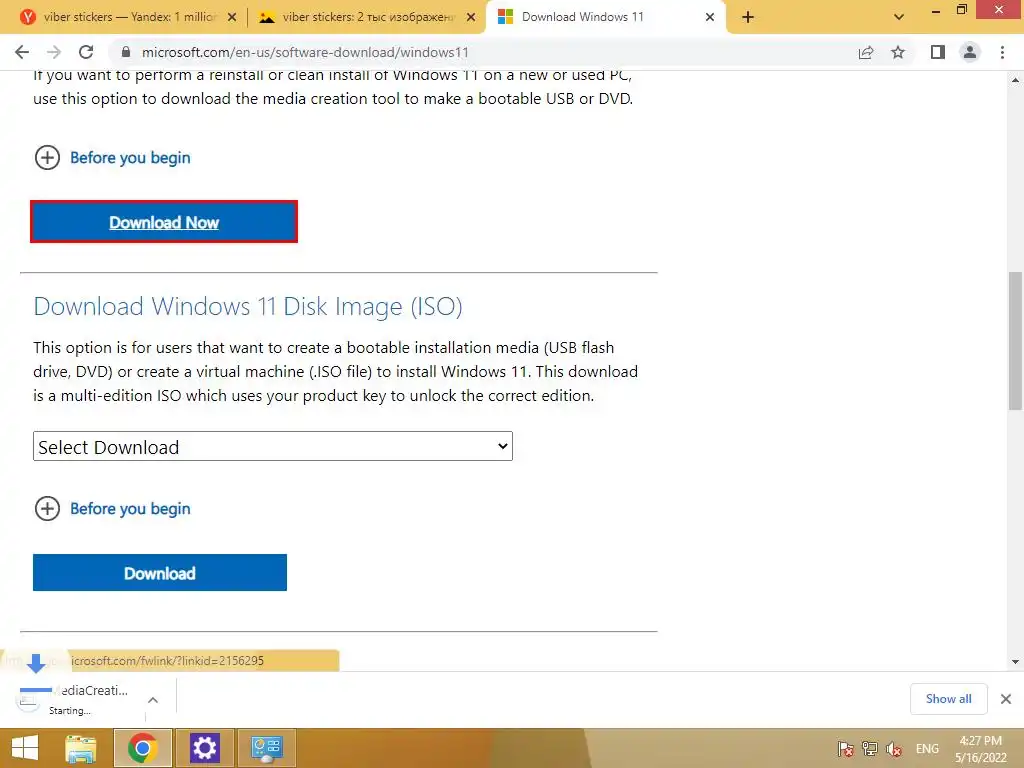Close the viber stickers Yandex tab
Screen dimensions: 1024x768
click(232, 18)
